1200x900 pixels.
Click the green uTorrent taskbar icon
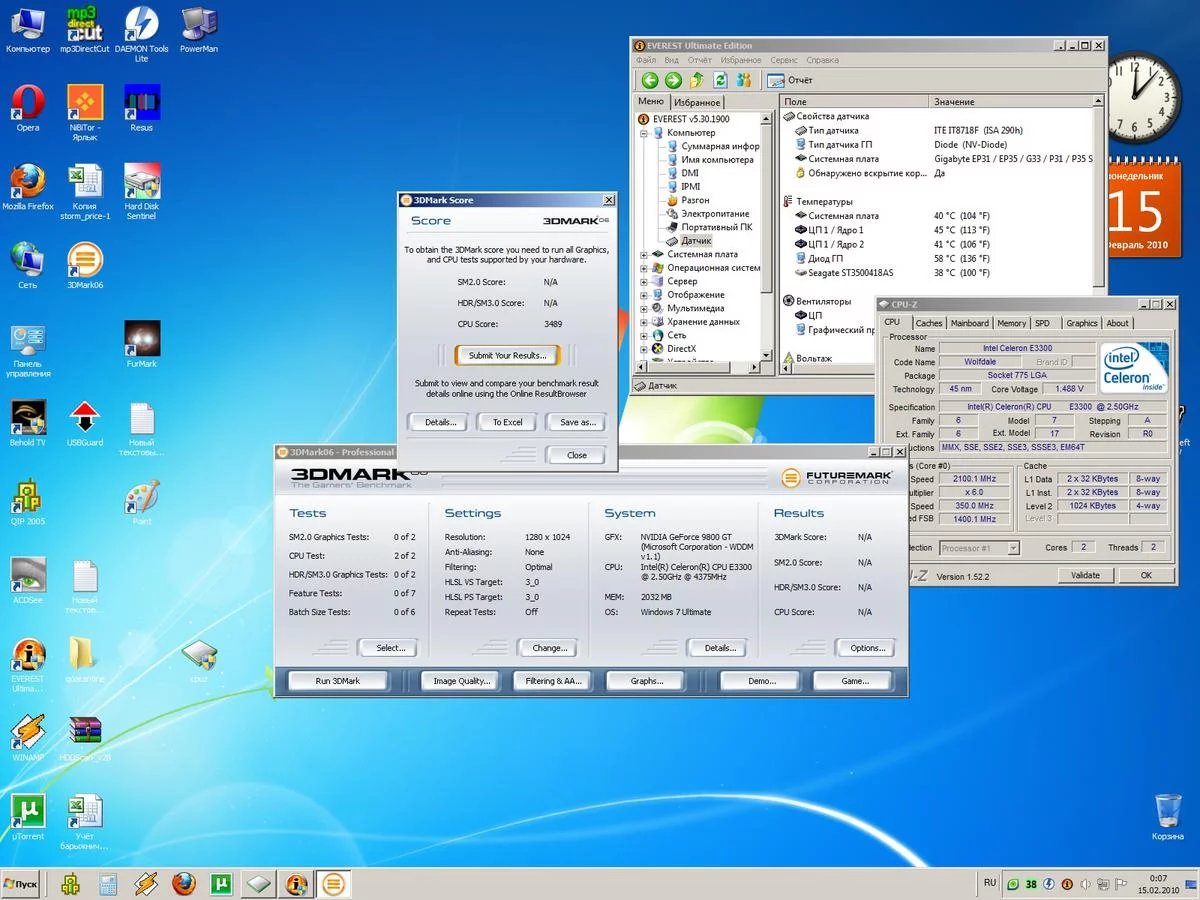(221, 884)
